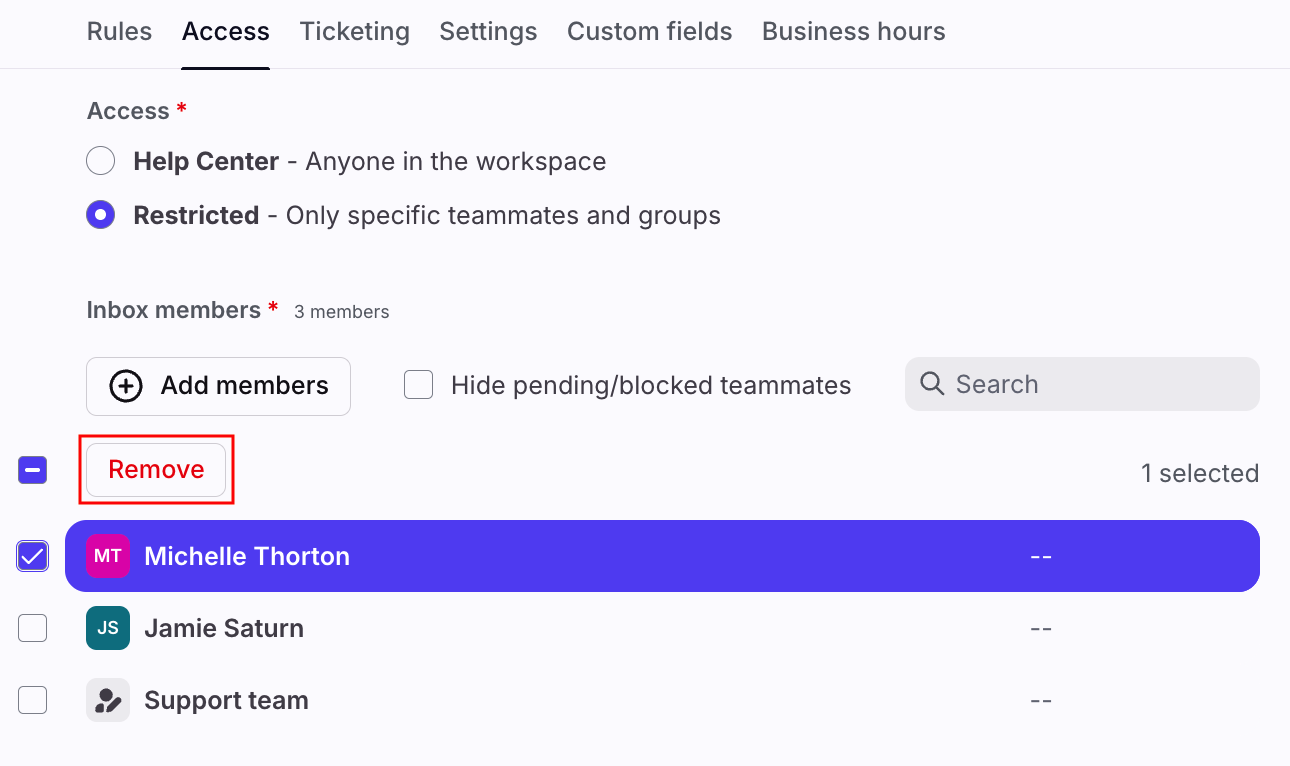Screen dimensions: 1290x766
Task: Open the Ticketing tab
Action: (354, 32)
